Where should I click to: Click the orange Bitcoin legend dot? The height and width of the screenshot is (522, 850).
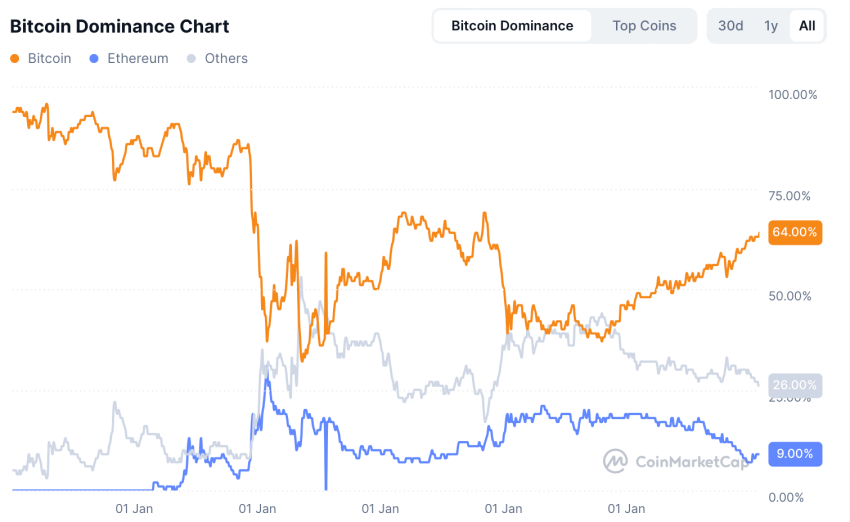(x=15, y=59)
